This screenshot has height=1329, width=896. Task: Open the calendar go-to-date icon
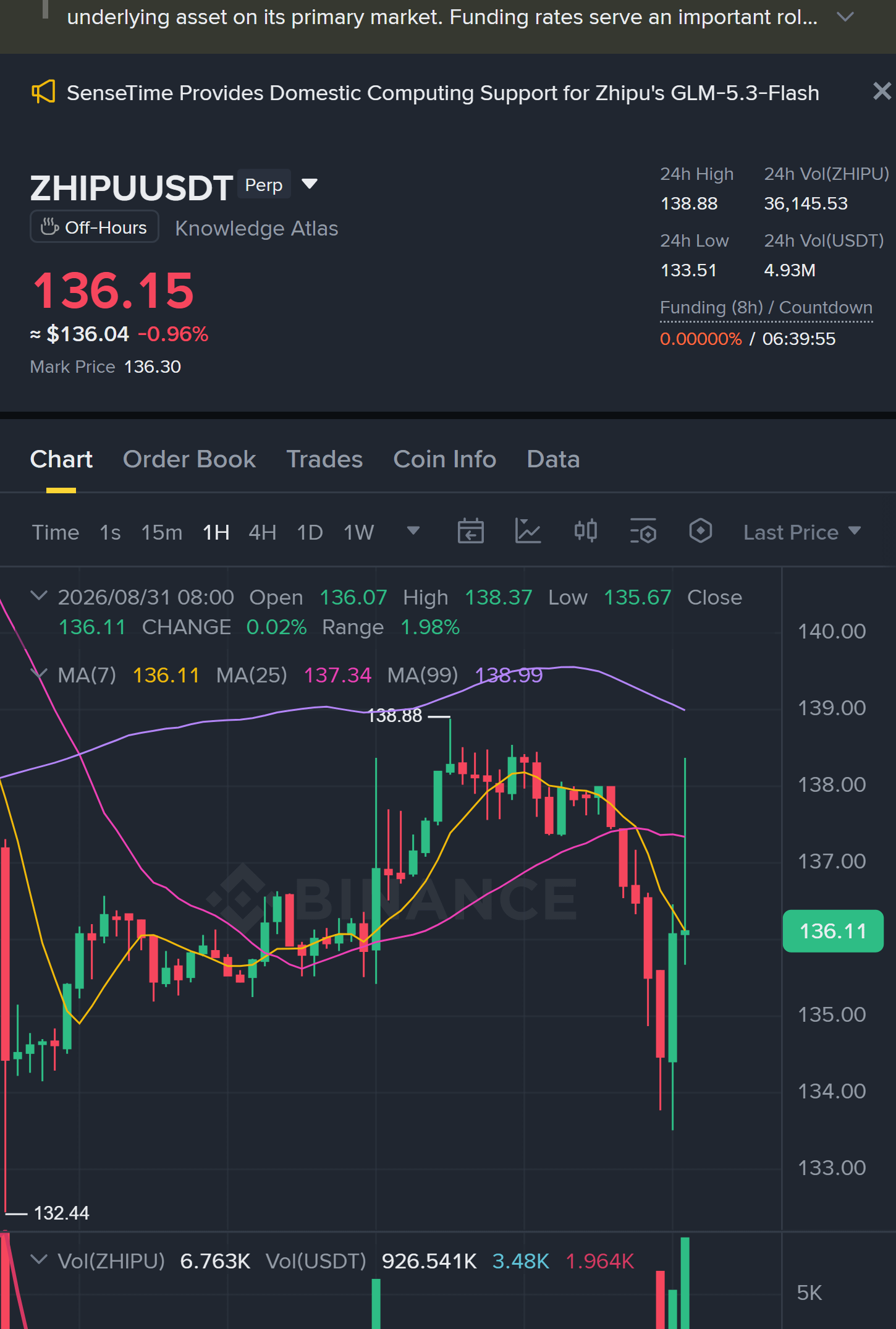pos(470,531)
